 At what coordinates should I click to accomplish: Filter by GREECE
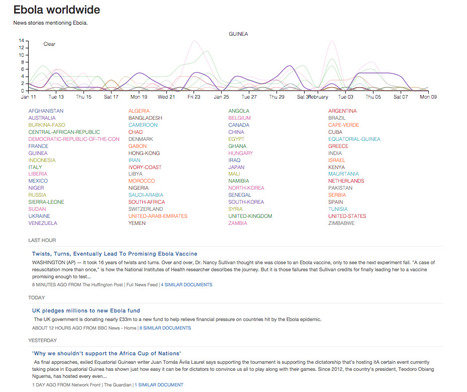pos(338,146)
